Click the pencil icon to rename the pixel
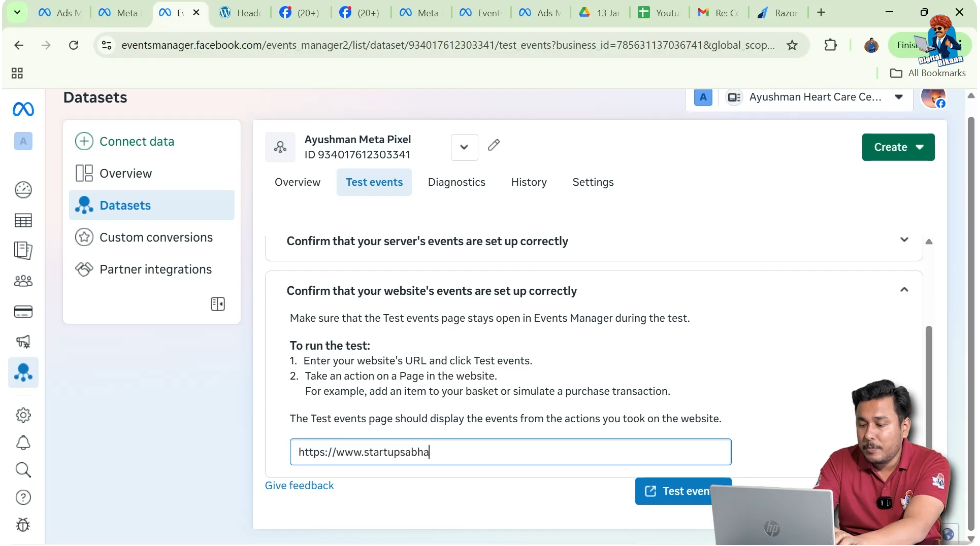The height and width of the screenshot is (546, 980). [494, 145]
